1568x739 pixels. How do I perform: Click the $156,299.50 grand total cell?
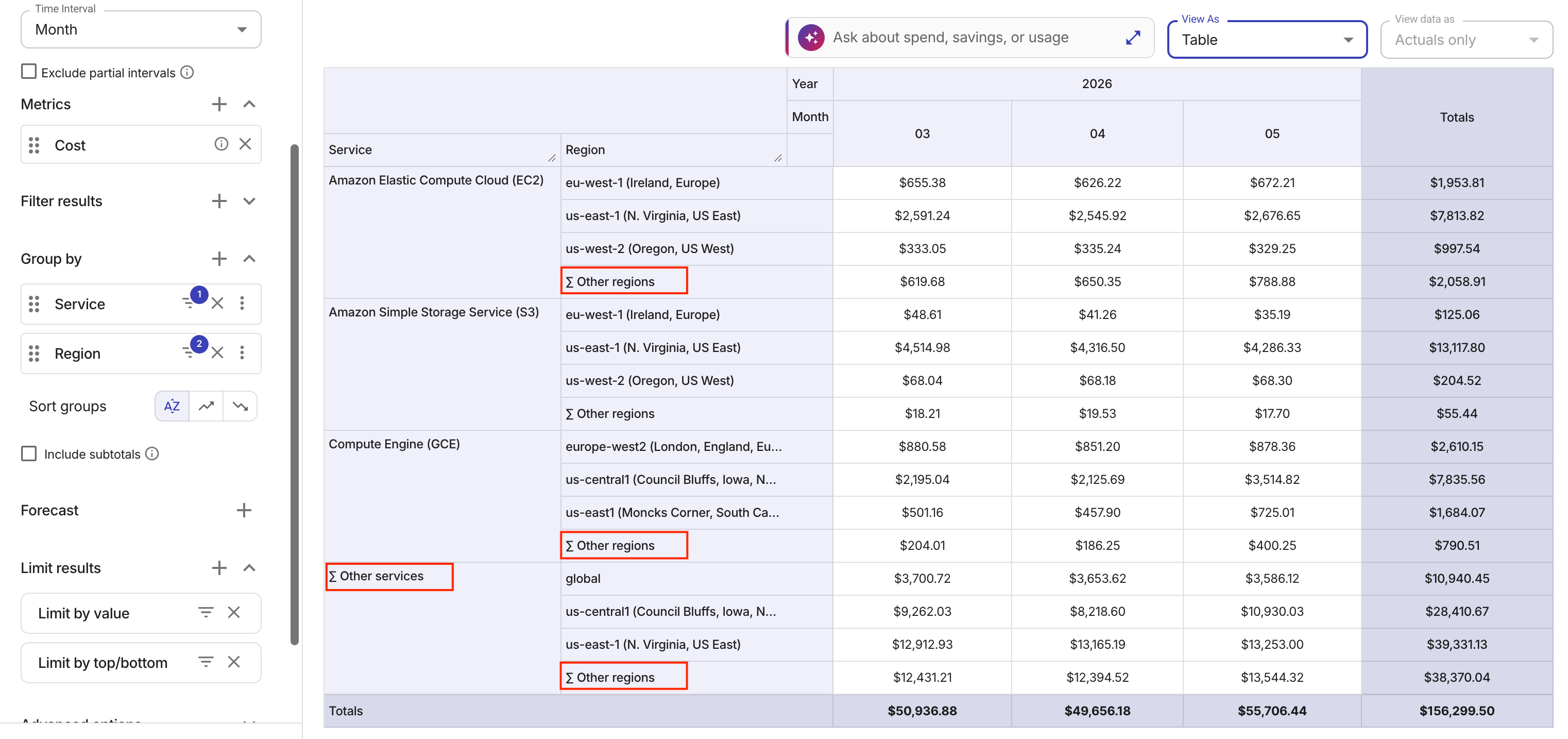coord(1457,710)
